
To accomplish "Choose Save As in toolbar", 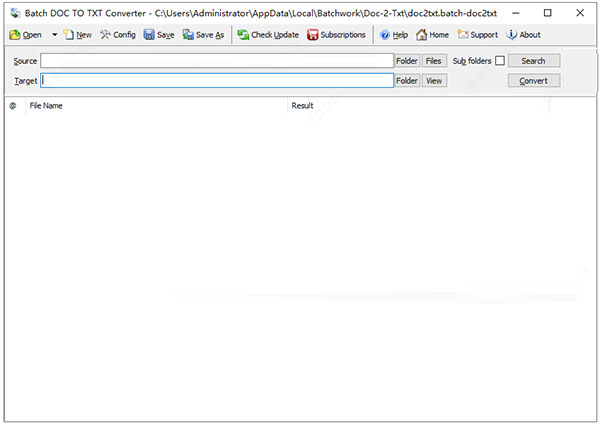I will coord(203,35).
